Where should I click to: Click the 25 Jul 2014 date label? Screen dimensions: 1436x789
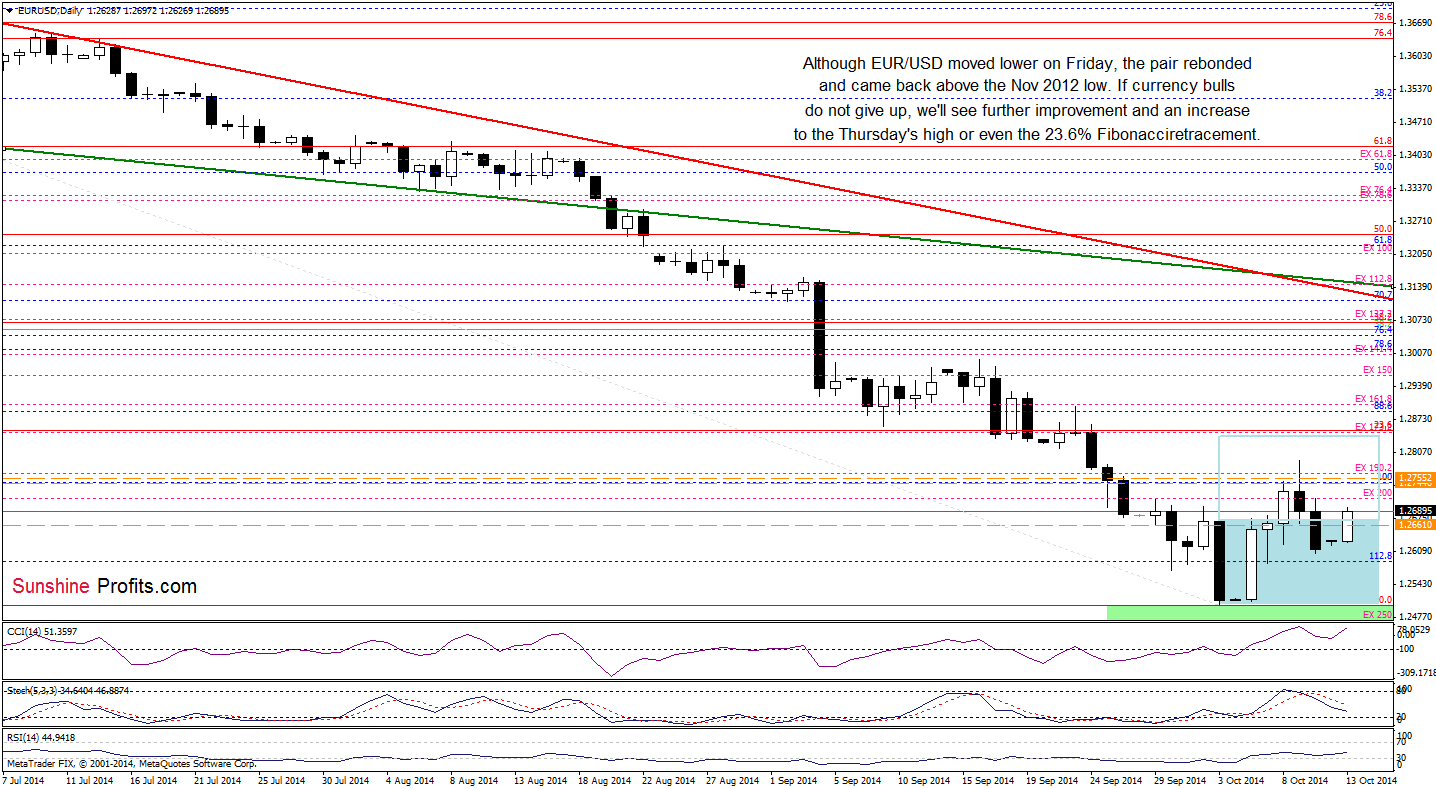(x=281, y=780)
